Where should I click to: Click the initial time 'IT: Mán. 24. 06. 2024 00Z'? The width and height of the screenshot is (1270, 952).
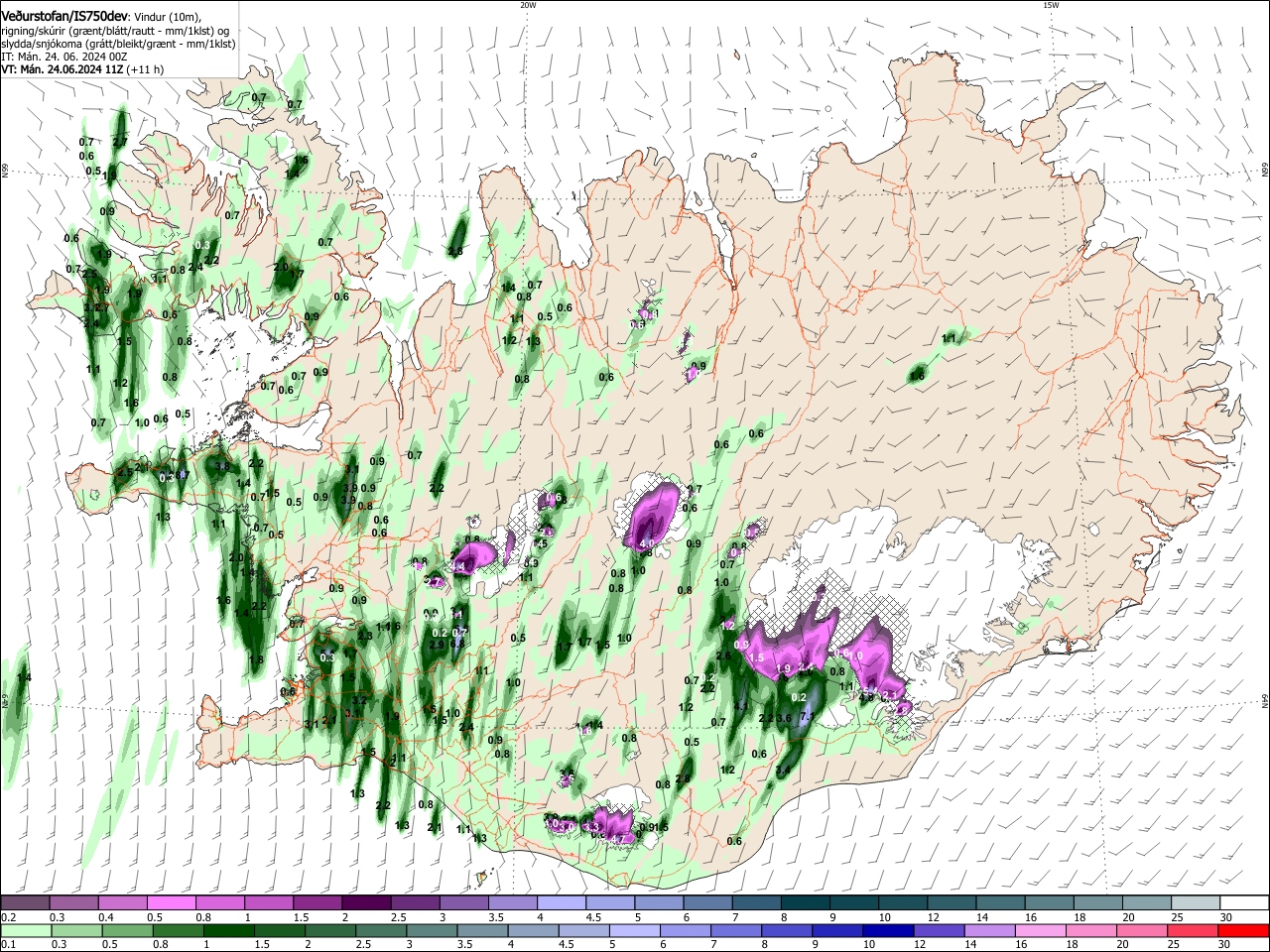[63, 57]
